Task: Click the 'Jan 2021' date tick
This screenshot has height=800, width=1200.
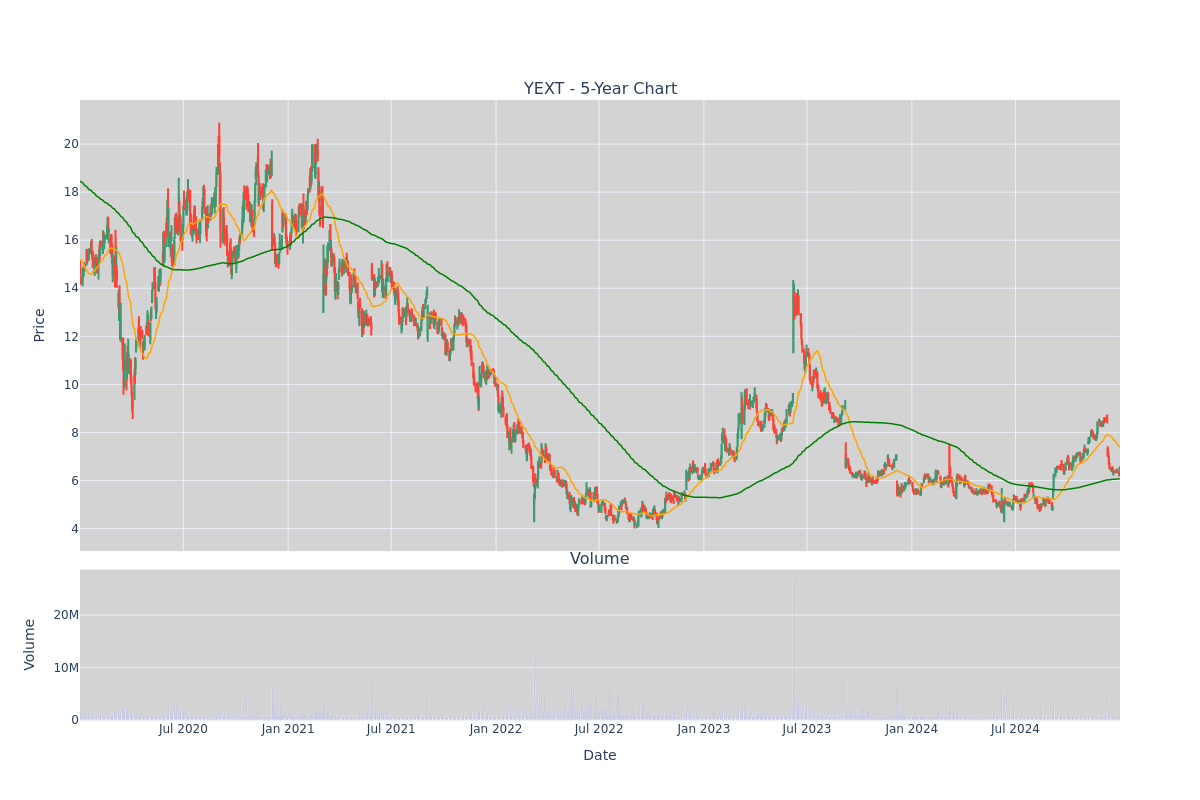Action: [x=288, y=729]
